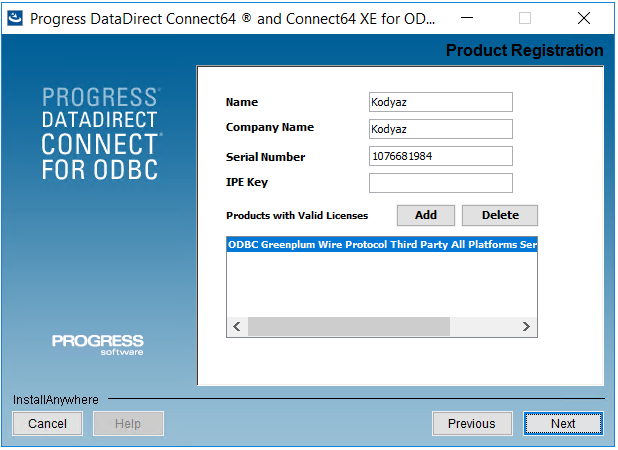
Task: Click the Delete button
Action: coord(500,215)
